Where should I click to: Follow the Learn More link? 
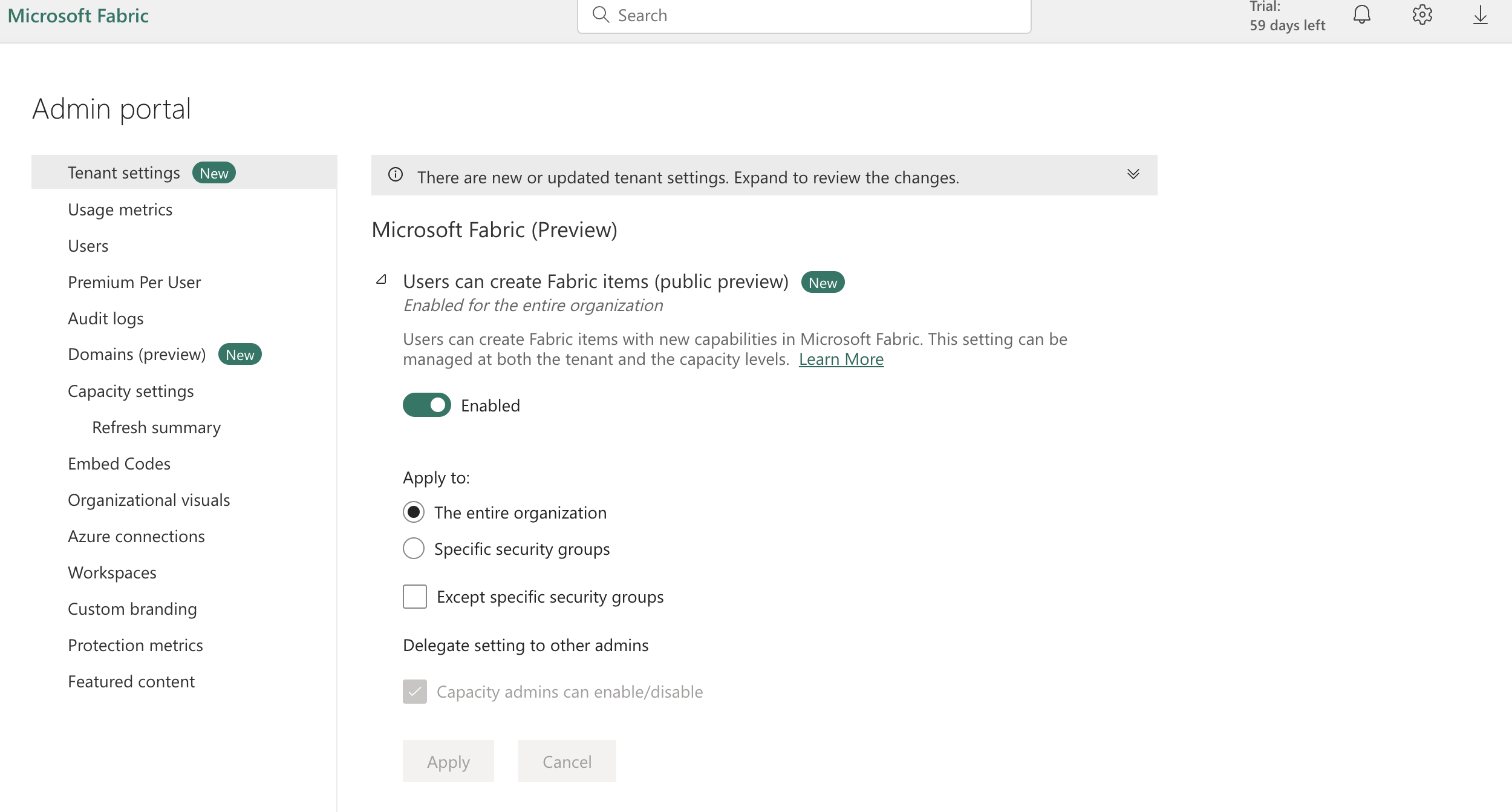click(x=841, y=359)
